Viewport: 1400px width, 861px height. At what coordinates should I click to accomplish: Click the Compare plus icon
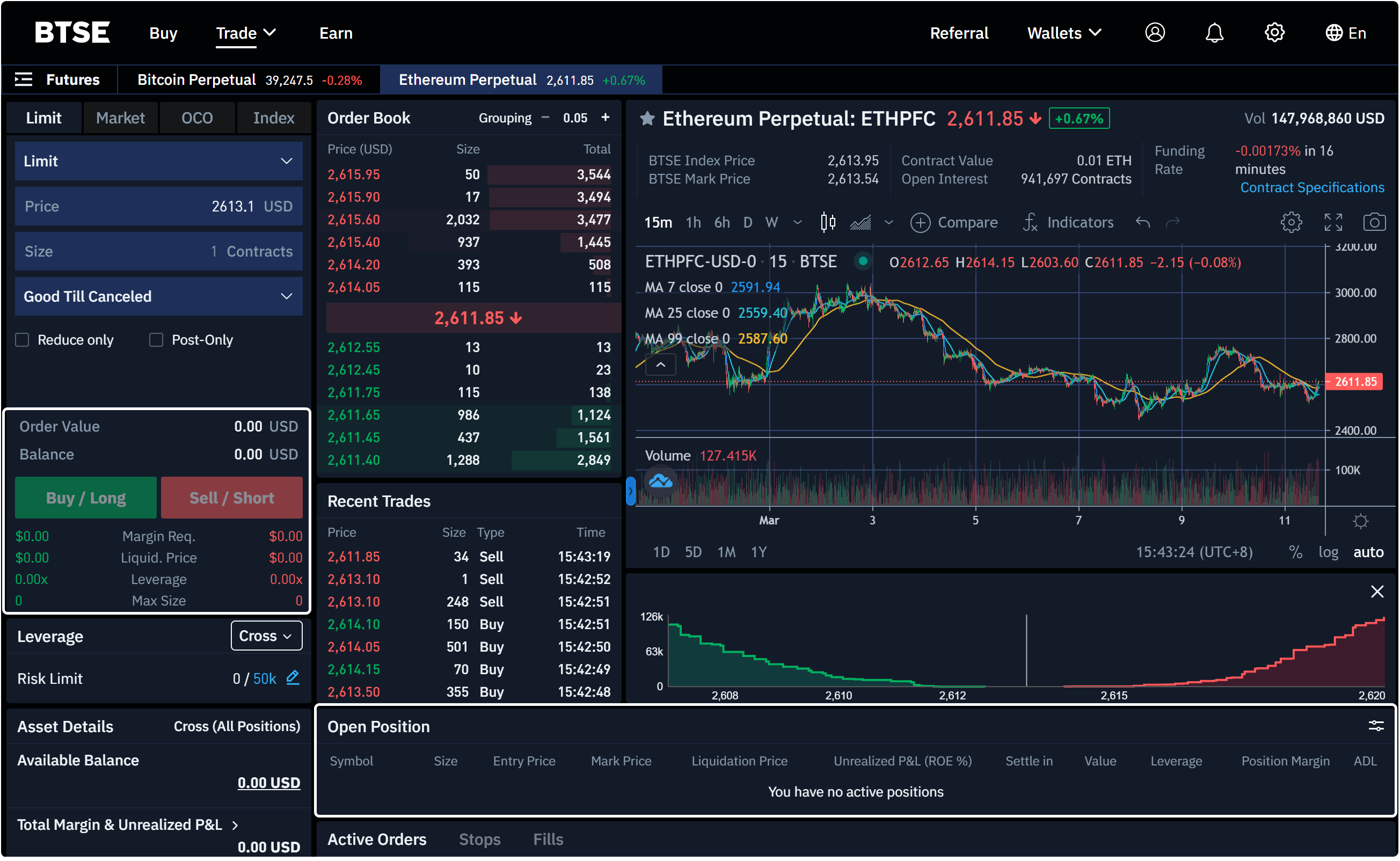[x=921, y=223]
